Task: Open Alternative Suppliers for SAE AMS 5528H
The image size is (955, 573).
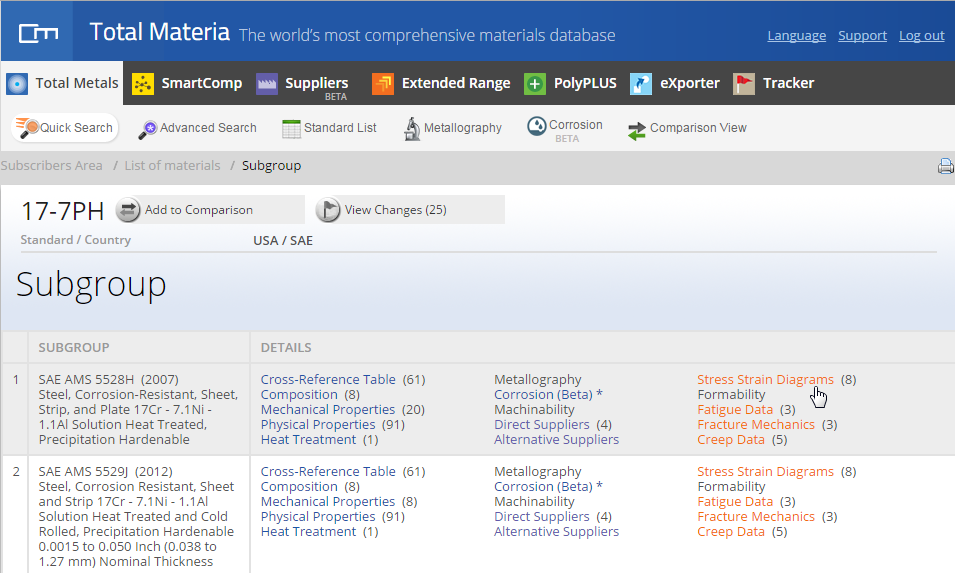Action: coord(556,440)
